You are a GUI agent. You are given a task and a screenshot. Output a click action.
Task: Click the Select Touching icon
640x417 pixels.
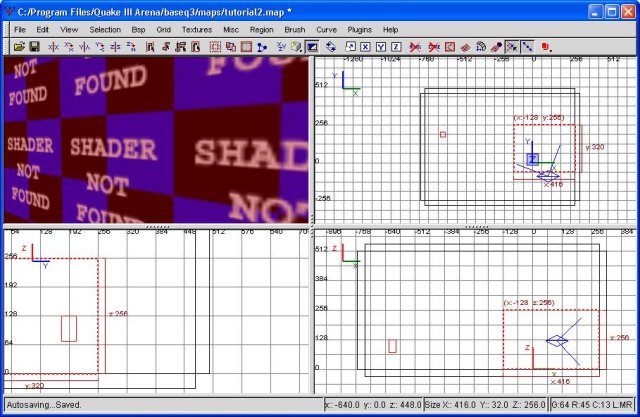pyautogui.click(x=165, y=47)
